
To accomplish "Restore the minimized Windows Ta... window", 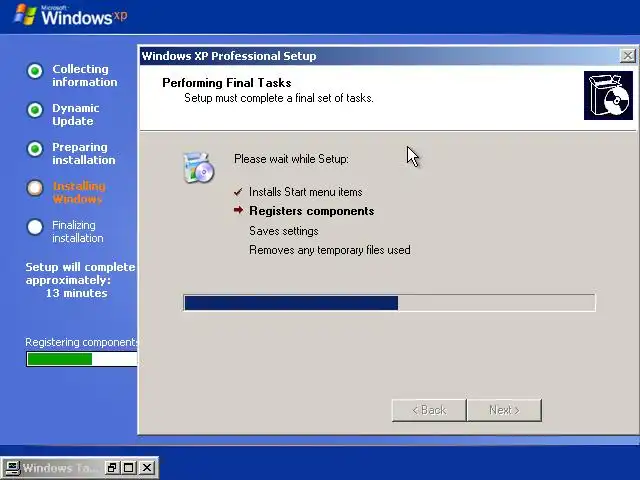I will pos(112,468).
